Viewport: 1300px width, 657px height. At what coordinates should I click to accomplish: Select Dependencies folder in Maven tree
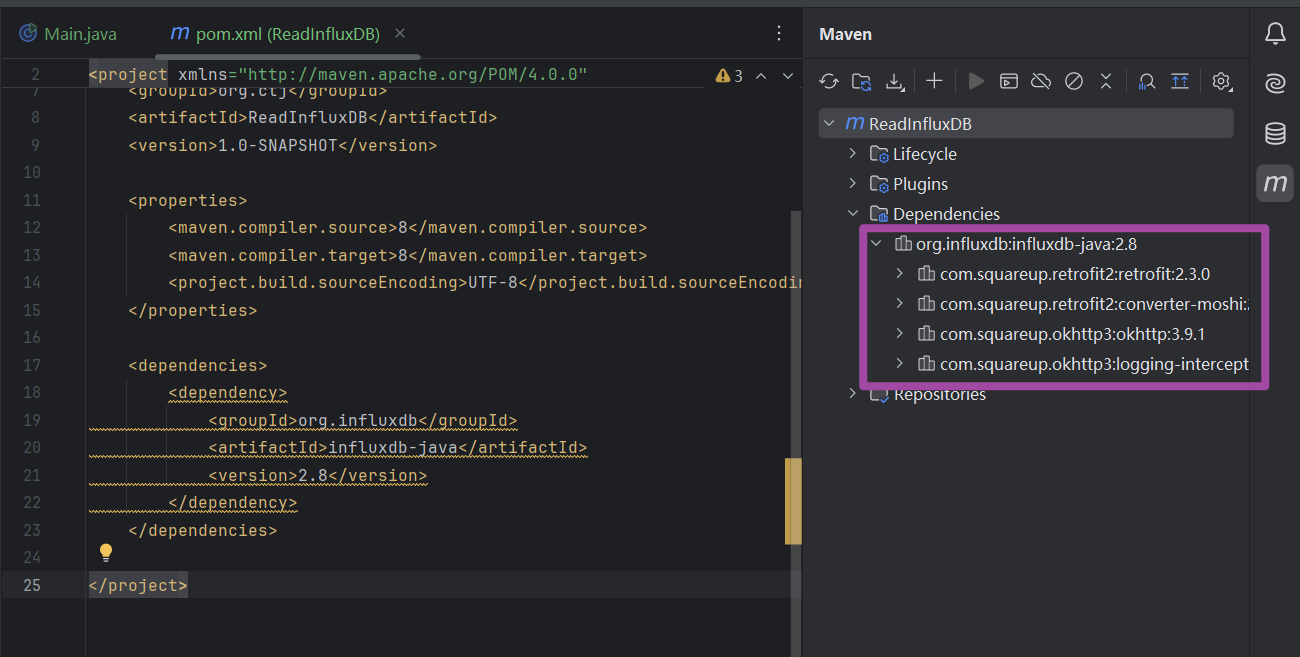[1026, 214]
